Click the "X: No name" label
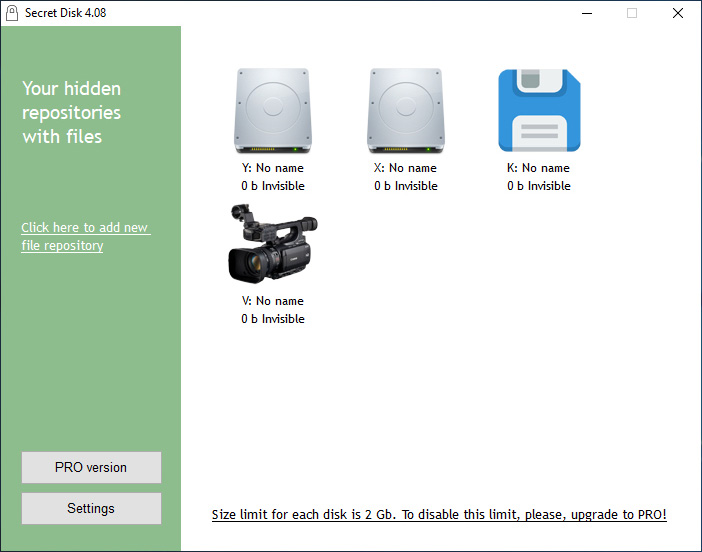702x552 pixels. coord(405,168)
